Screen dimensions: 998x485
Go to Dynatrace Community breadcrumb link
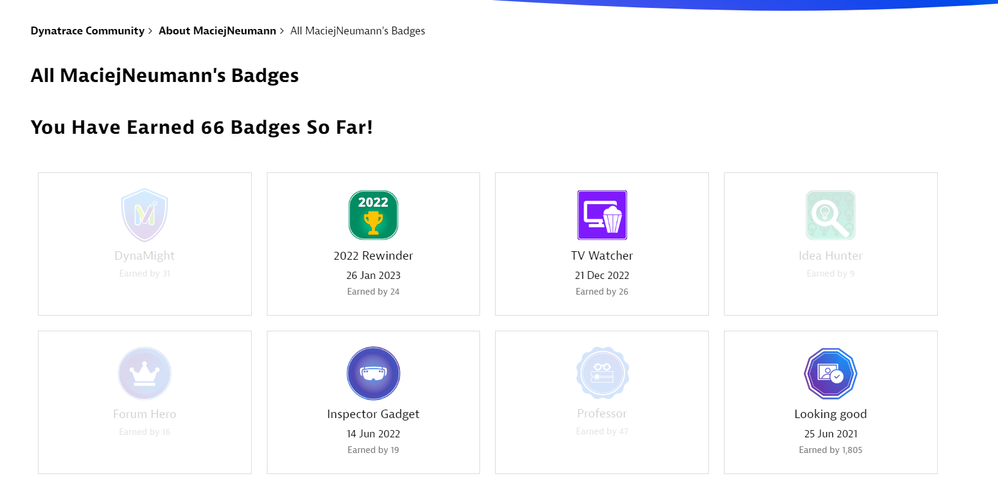(x=87, y=31)
